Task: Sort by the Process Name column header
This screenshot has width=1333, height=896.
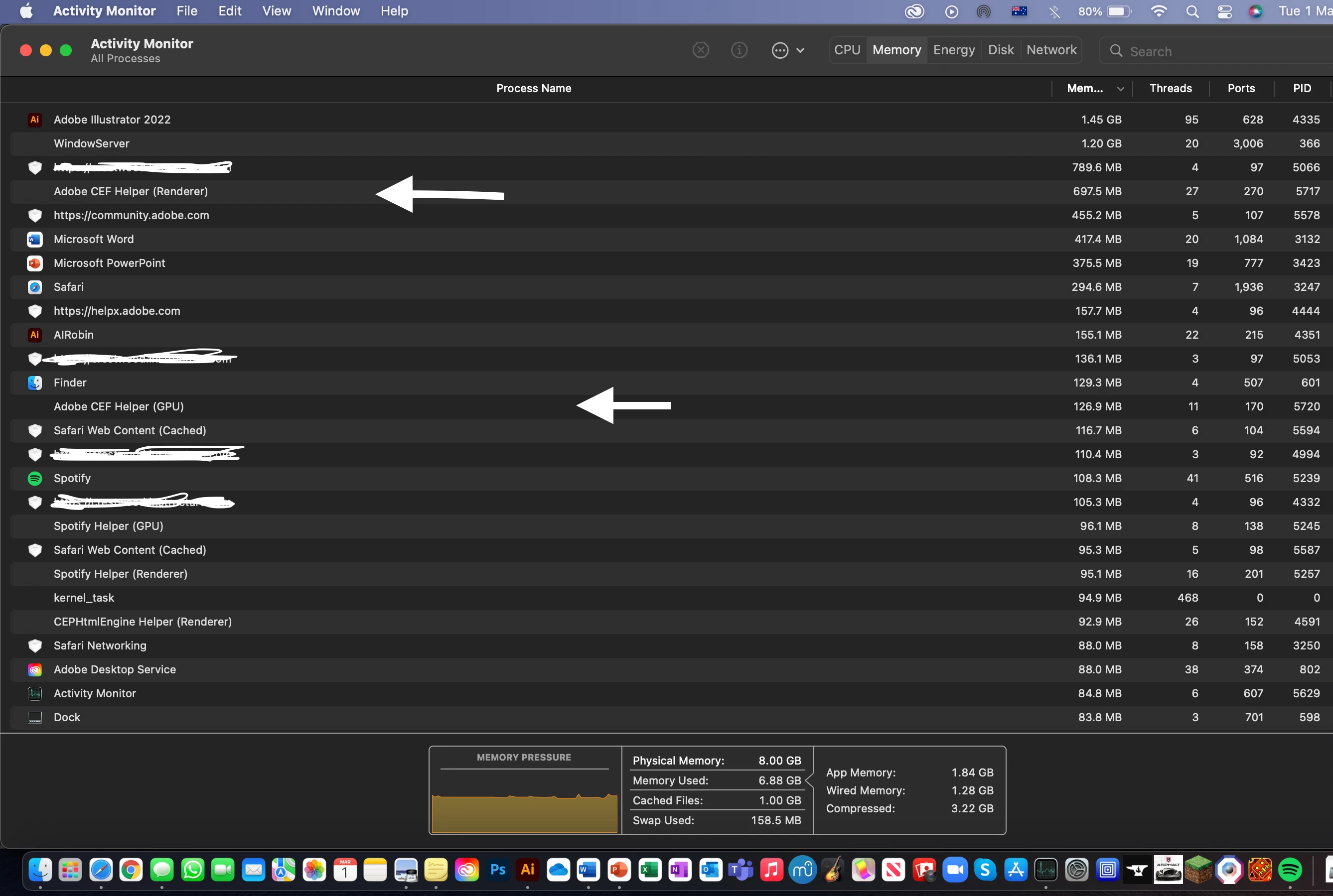Action: pos(533,89)
